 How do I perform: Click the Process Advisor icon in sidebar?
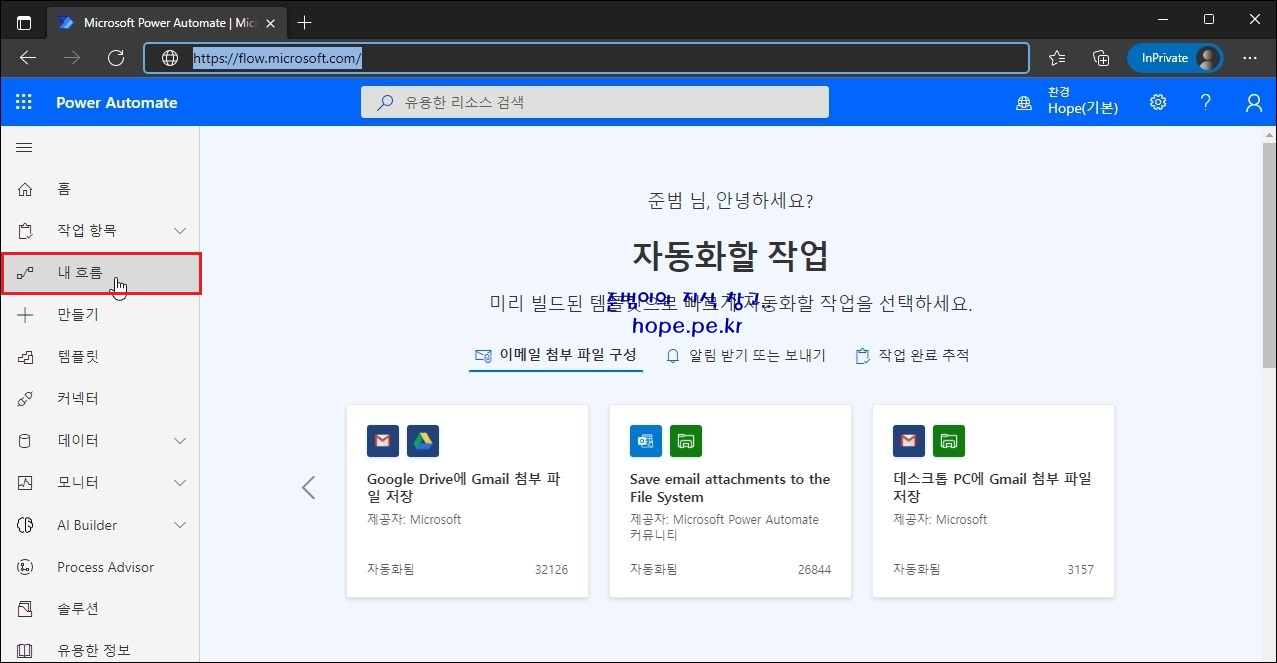pos(25,567)
